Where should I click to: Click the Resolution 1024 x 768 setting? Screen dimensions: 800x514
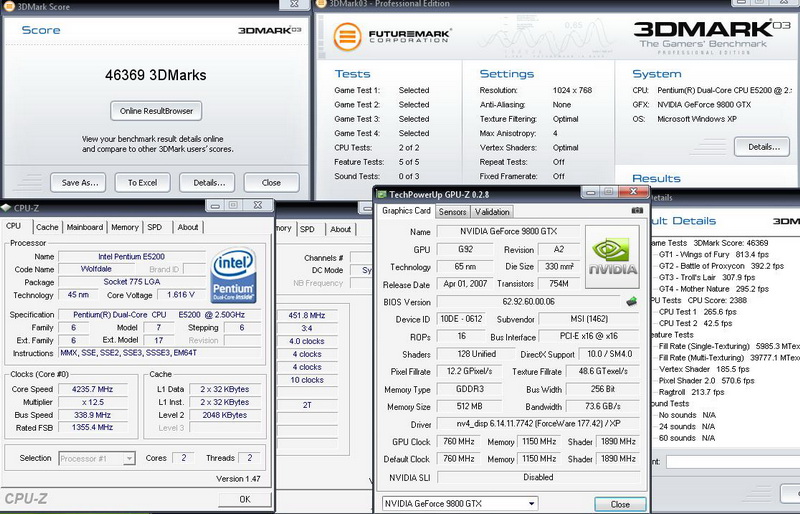click(x=536, y=90)
